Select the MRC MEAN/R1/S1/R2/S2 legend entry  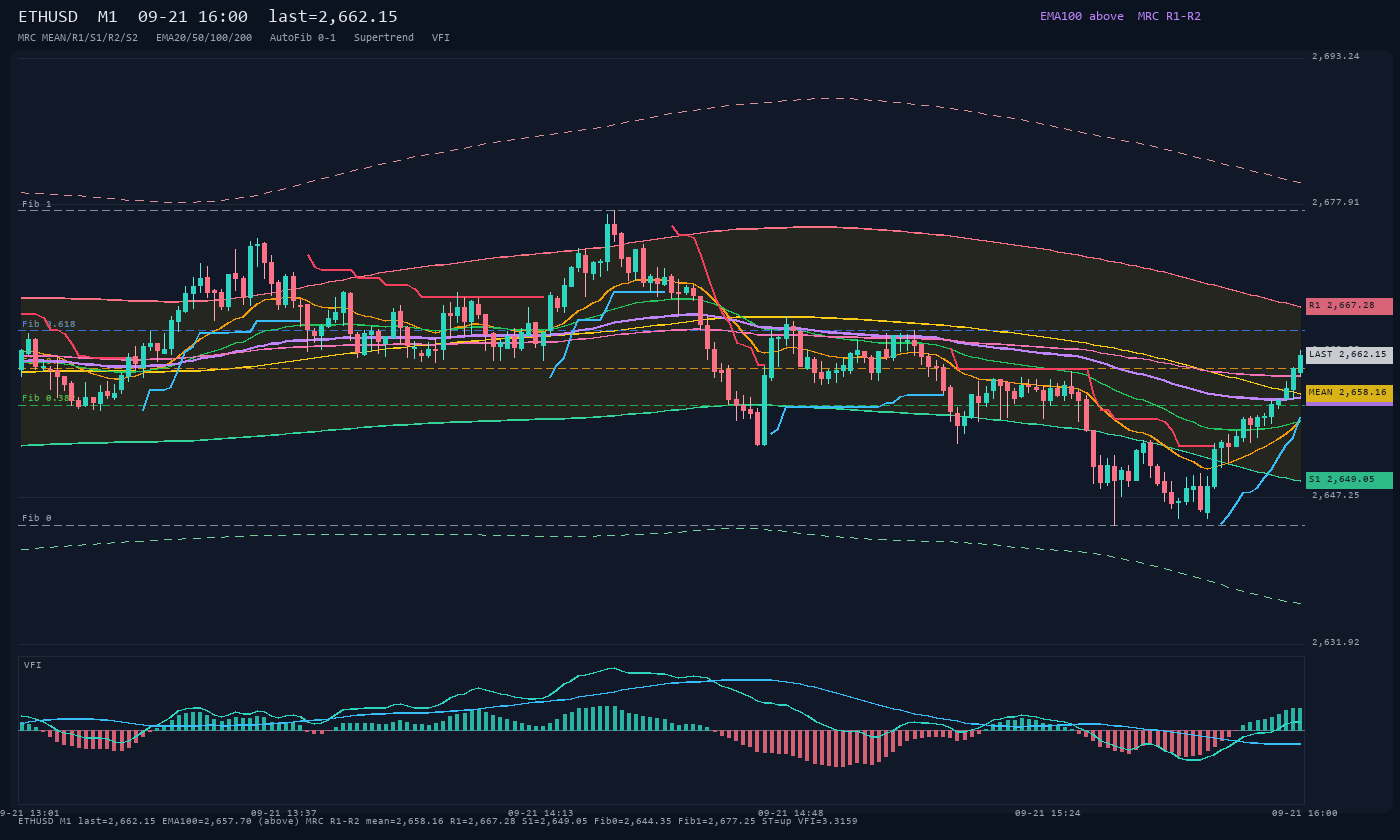tap(78, 38)
